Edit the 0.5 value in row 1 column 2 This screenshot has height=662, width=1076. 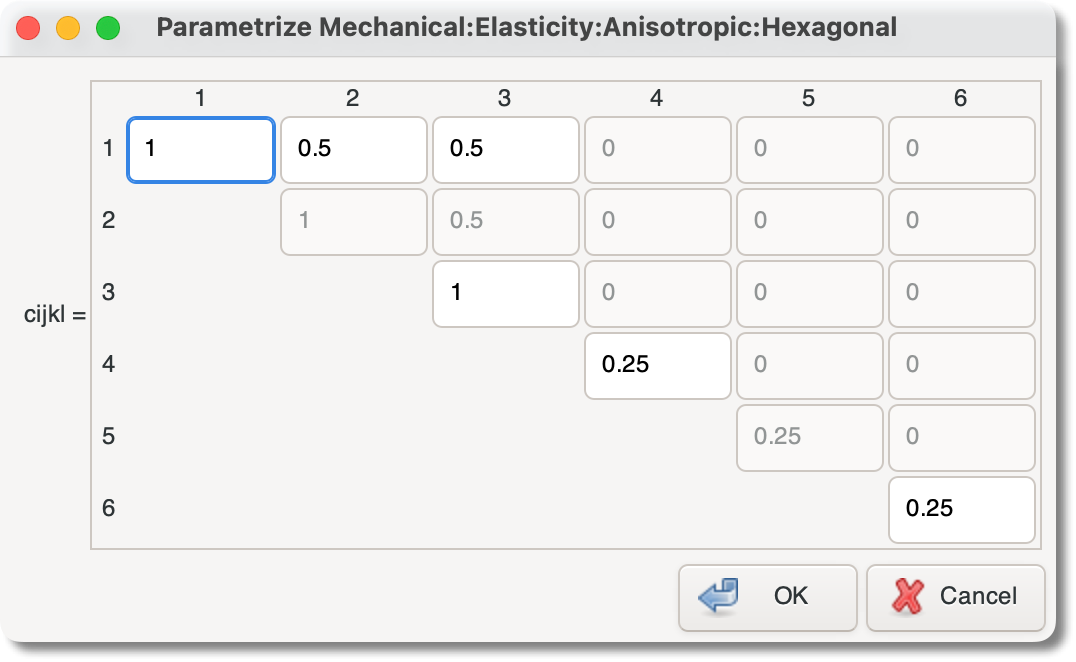pos(352,149)
